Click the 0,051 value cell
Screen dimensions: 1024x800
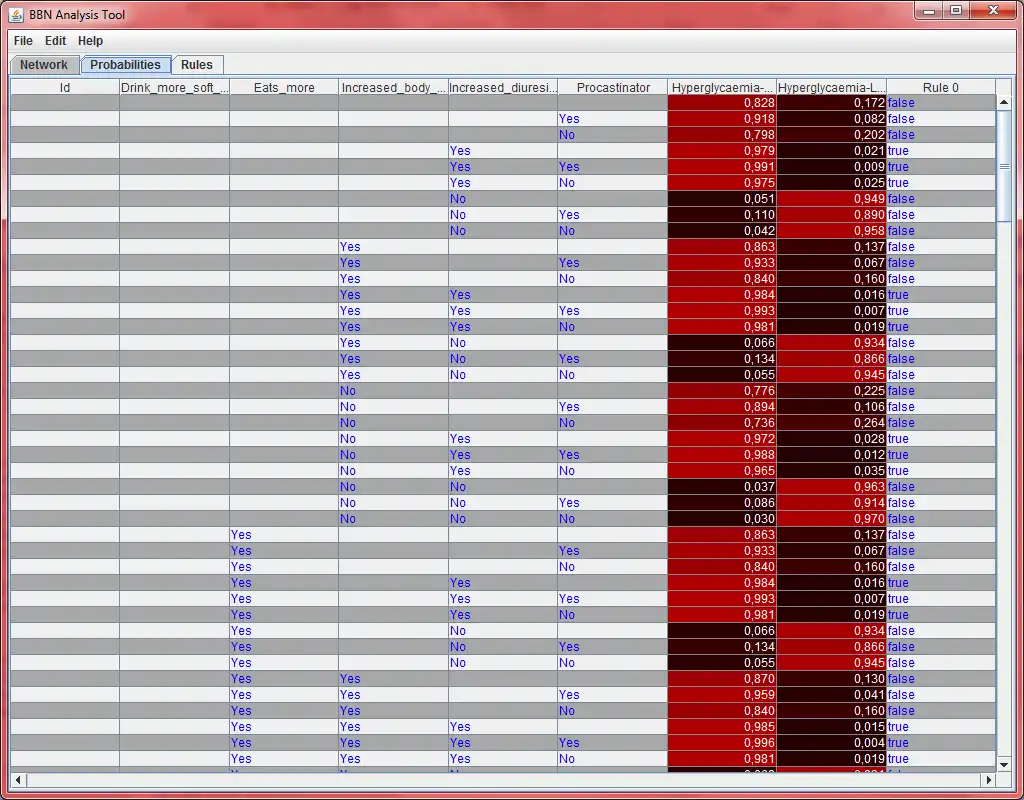[x=722, y=199]
